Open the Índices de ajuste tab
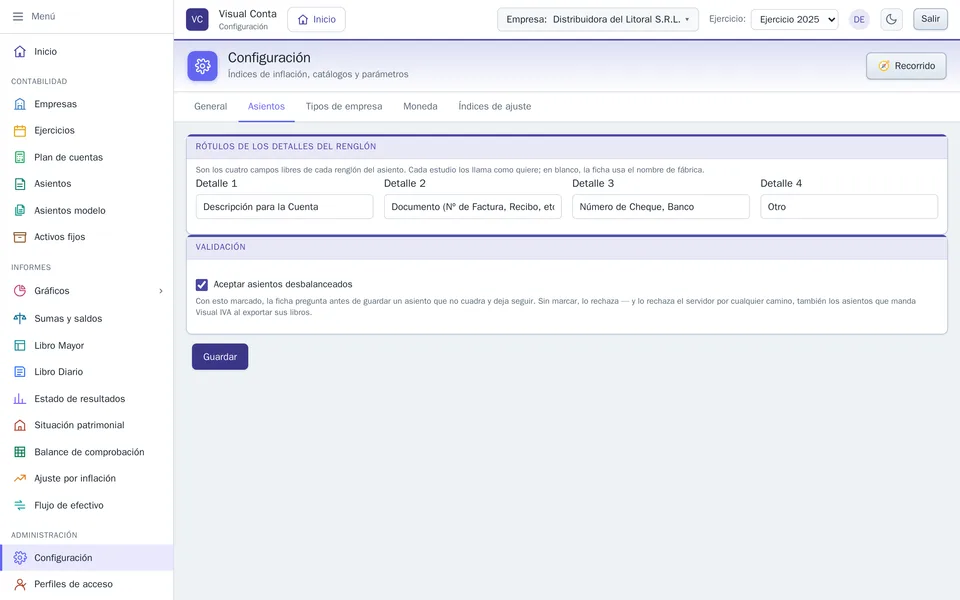 [x=495, y=107]
